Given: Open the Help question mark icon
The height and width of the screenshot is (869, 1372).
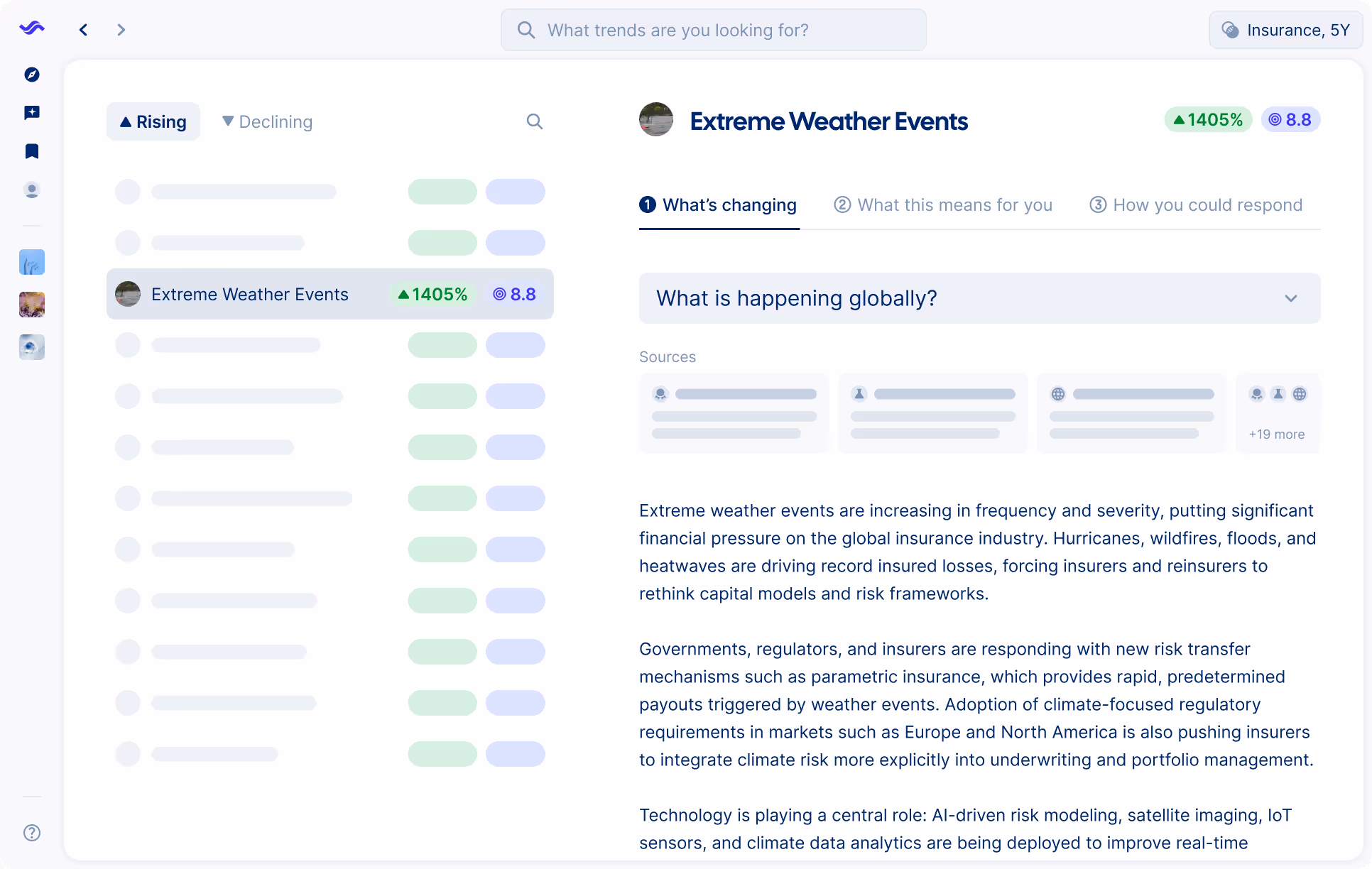Looking at the screenshot, I should [32, 833].
